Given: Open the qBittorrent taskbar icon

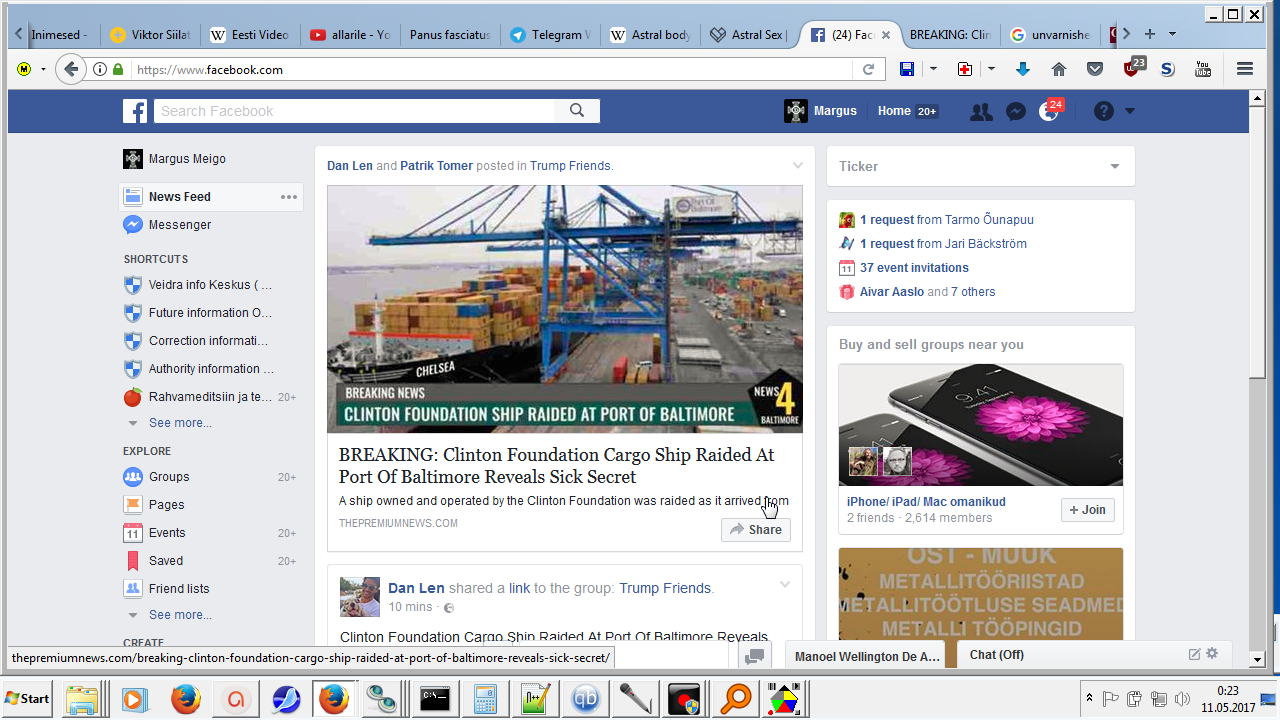Looking at the screenshot, I should tap(587, 698).
